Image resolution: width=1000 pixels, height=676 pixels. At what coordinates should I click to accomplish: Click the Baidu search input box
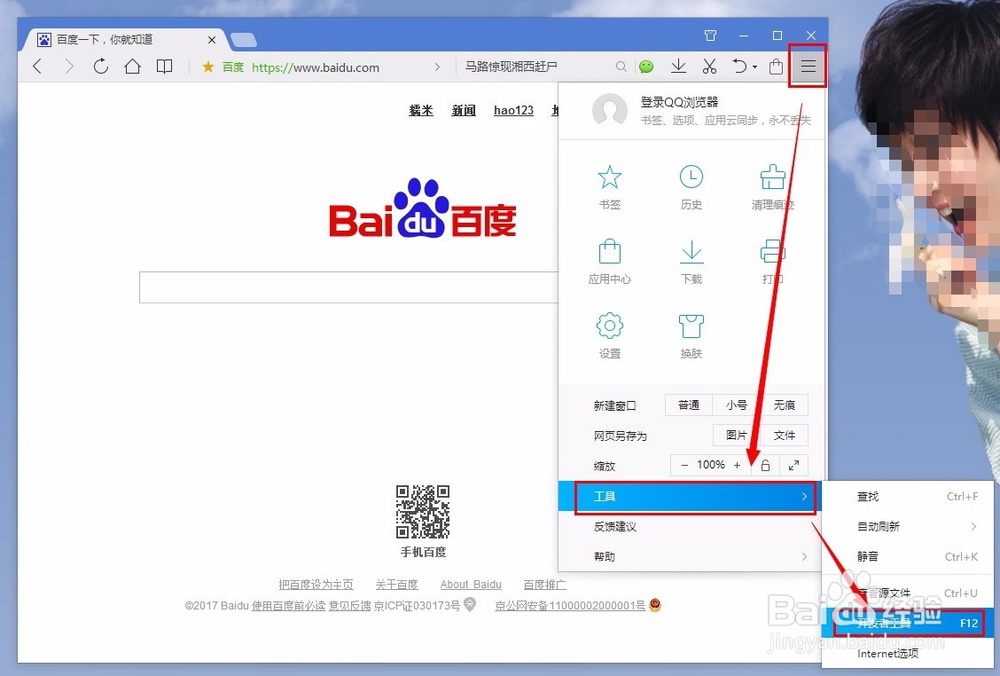tap(349, 287)
